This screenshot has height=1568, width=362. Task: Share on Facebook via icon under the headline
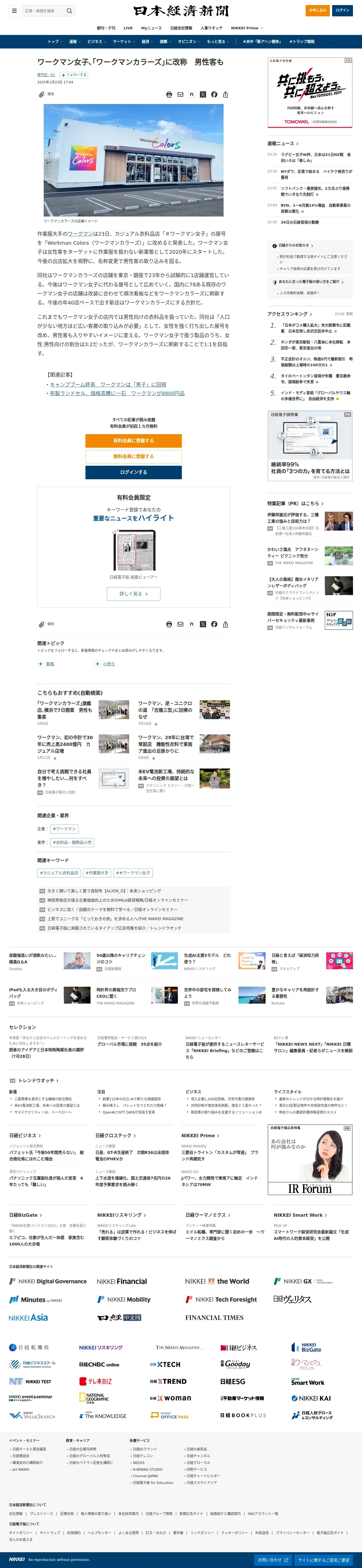pyautogui.click(x=214, y=94)
